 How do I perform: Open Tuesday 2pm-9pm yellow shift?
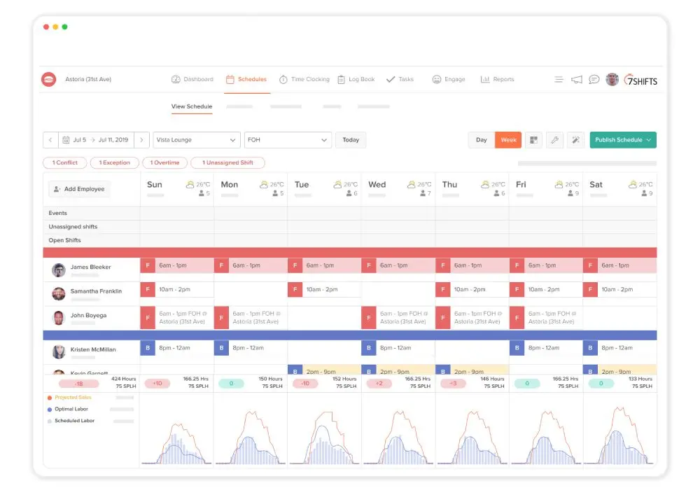324,370
